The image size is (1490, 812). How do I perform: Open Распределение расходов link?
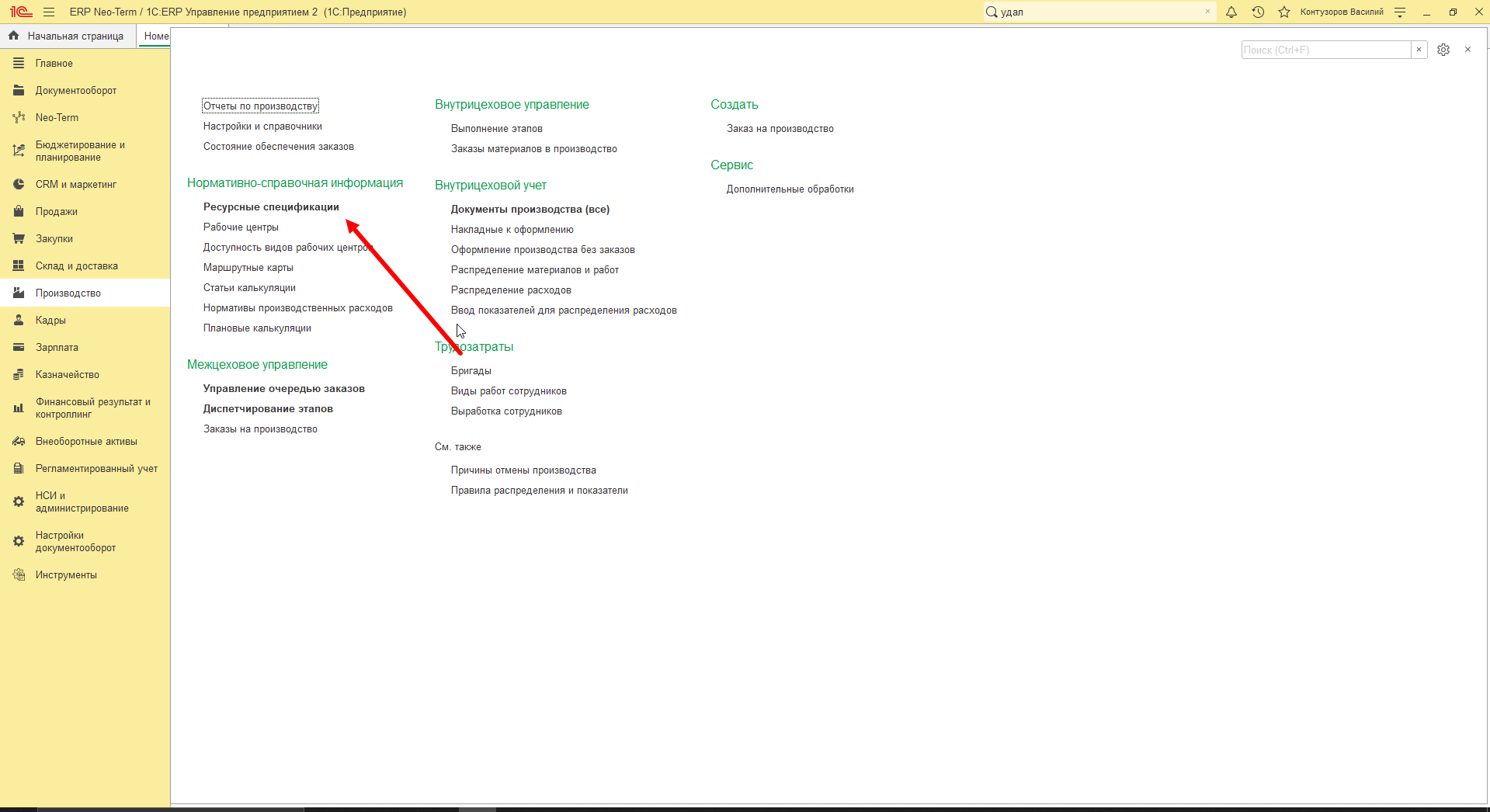pos(511,290)
